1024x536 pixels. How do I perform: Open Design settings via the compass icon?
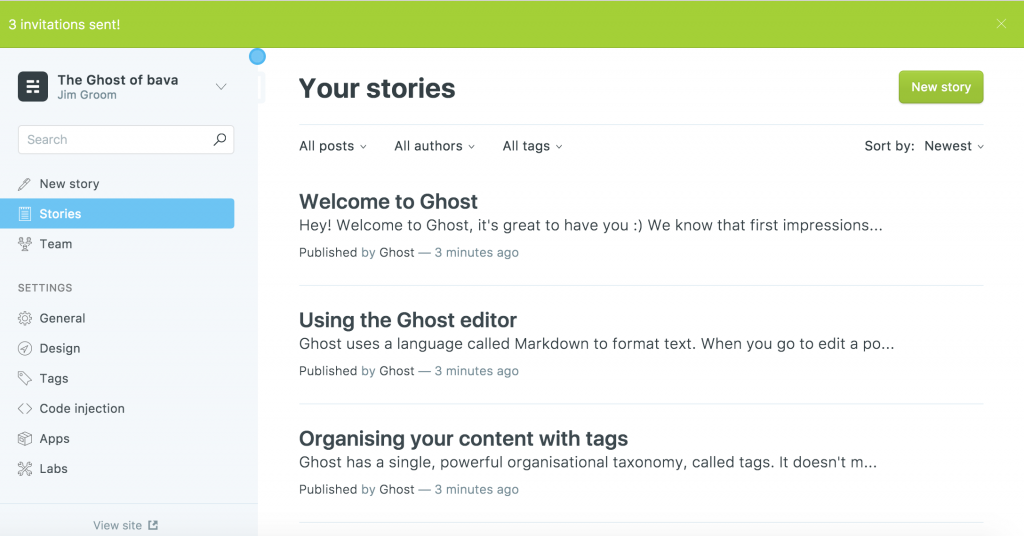click(25, 349)
